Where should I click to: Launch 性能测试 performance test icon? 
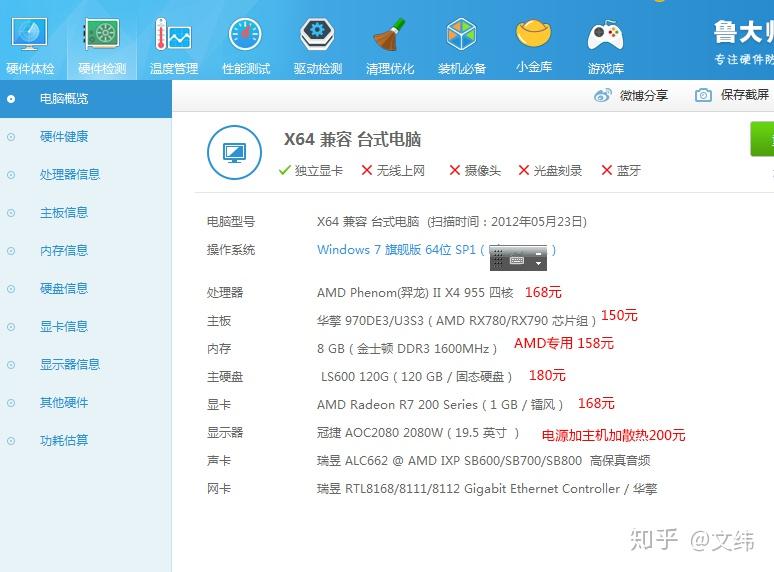(245, 35)
